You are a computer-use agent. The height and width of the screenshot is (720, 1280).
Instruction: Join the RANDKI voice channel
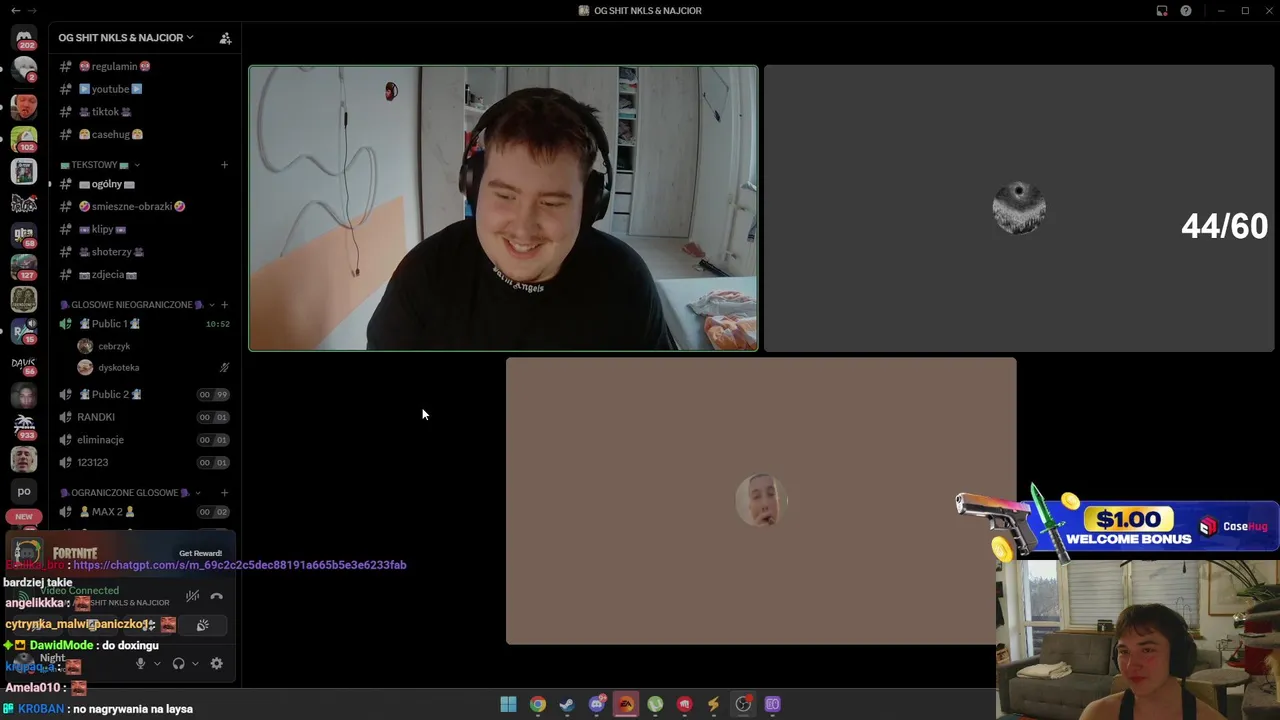point(144,417)
